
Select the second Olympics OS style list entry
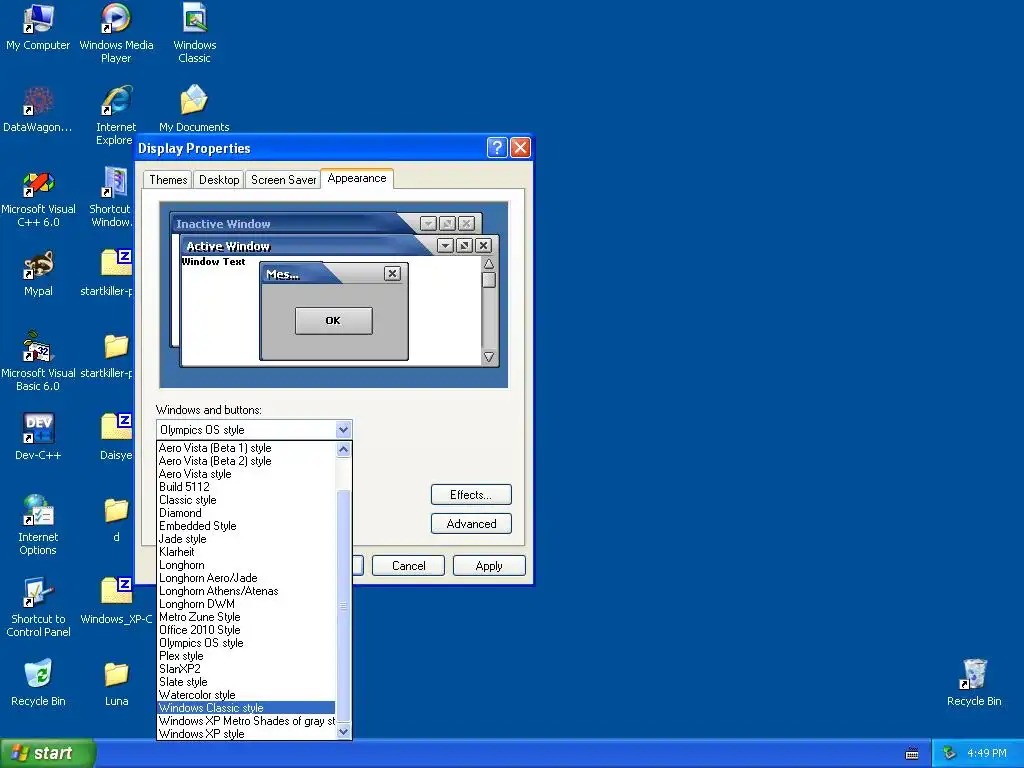(246, 643)
